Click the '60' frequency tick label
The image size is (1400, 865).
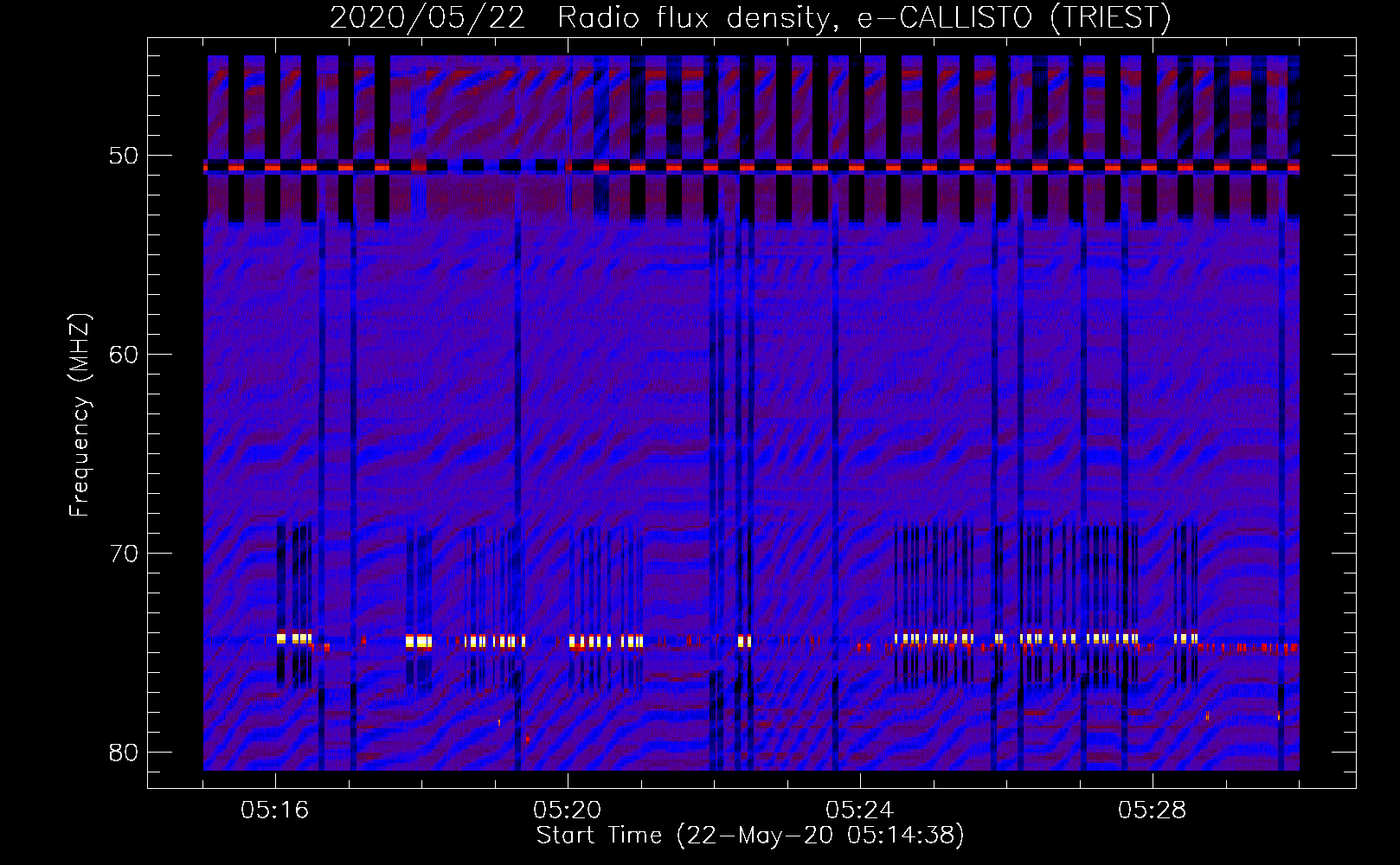click(124, 355)
